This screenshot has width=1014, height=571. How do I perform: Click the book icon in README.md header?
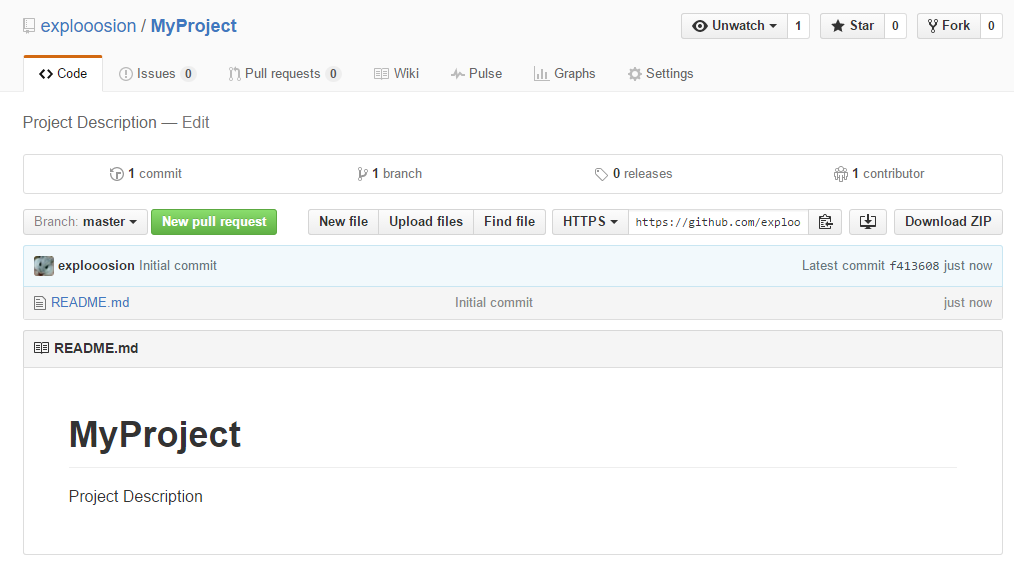tap(41, 348)
